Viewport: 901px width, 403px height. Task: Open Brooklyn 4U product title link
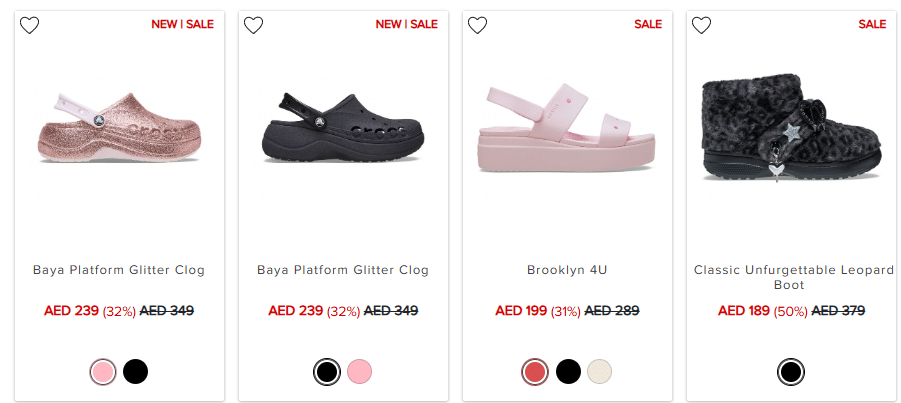pyautogui.click(x=567, y=270)
